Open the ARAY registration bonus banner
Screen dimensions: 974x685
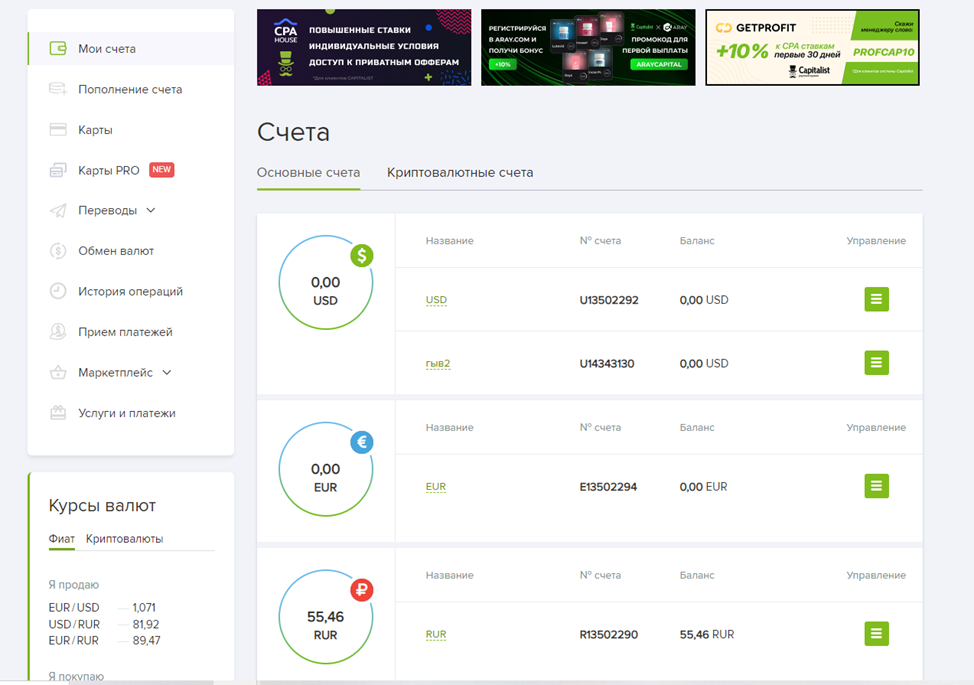point(588,47)
